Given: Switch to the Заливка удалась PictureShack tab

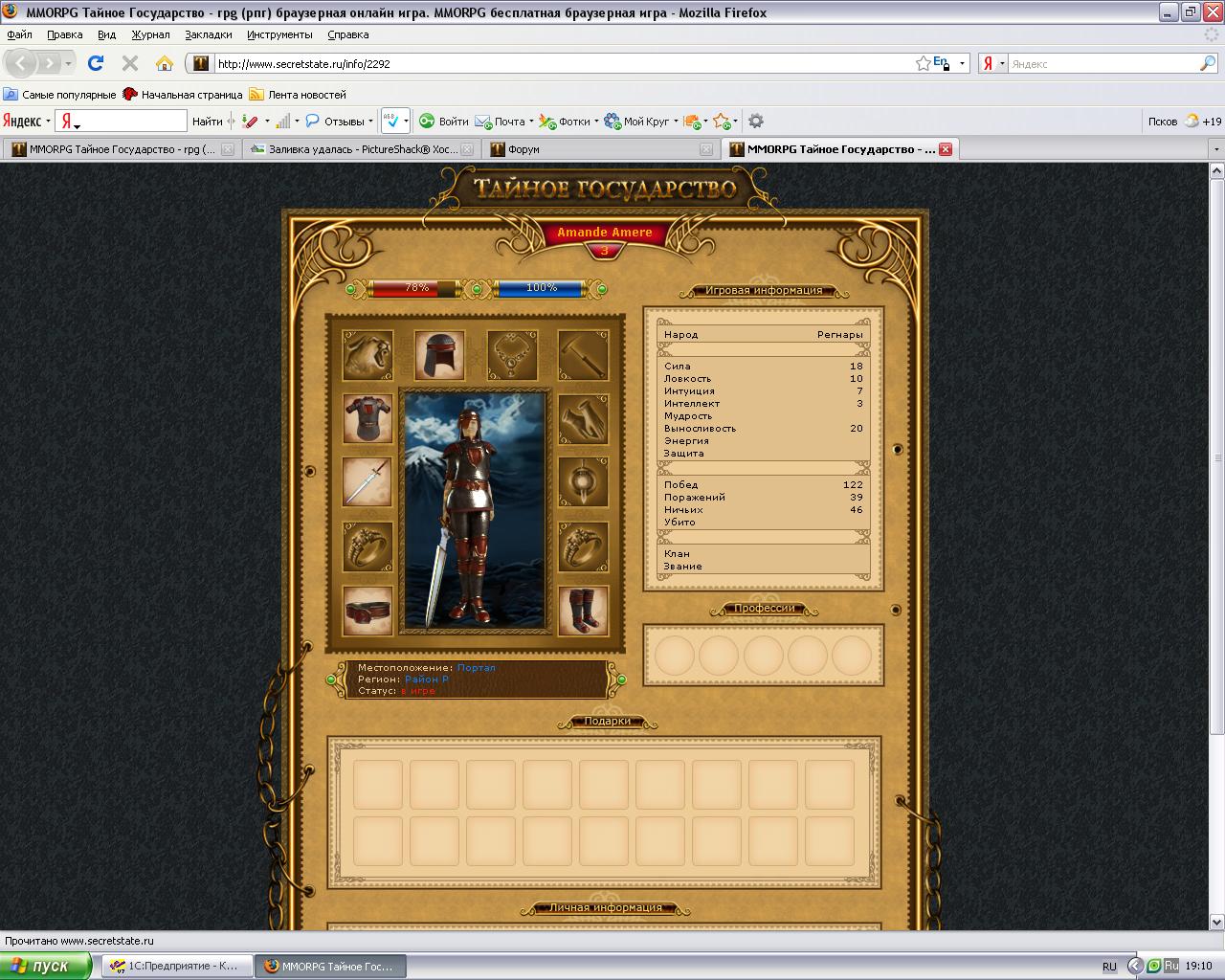Looking at the screenshot, I should pyautogui.click(x=360, y=149).
